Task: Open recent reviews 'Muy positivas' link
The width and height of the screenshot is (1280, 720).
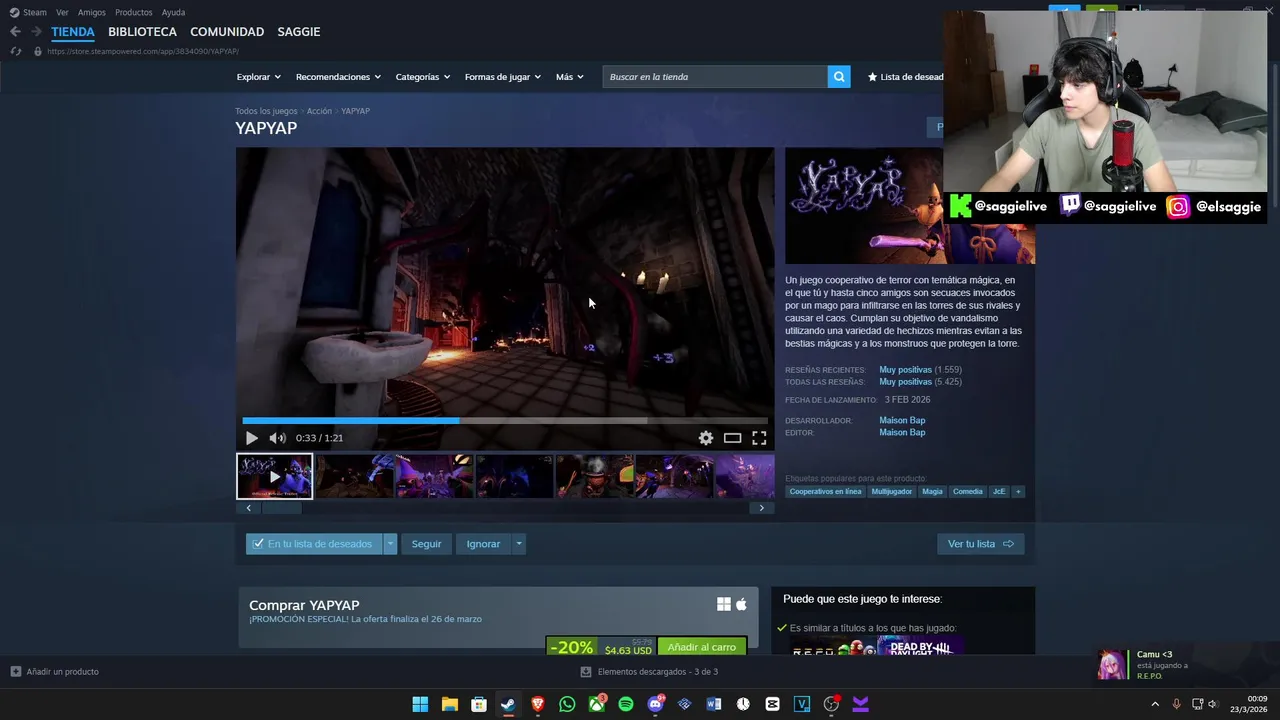Action: click(x=905, y=370)
